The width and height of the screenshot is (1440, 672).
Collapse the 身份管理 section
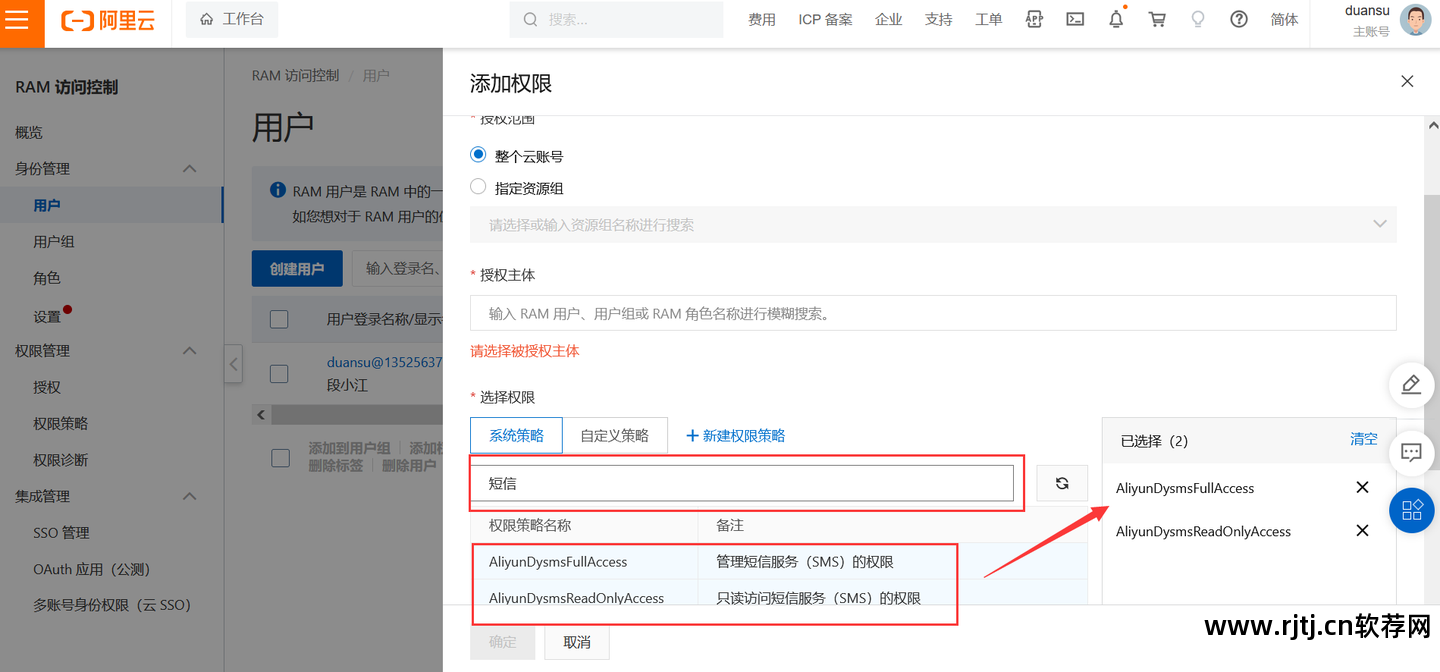189,169
